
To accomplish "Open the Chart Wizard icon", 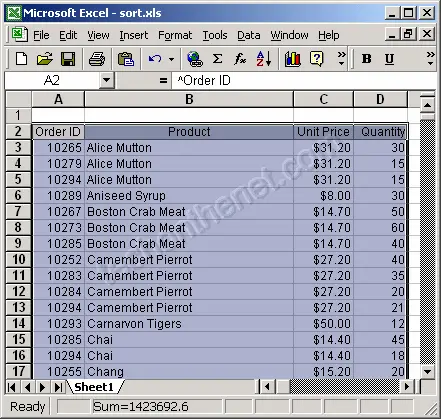I will click(293, 59).
